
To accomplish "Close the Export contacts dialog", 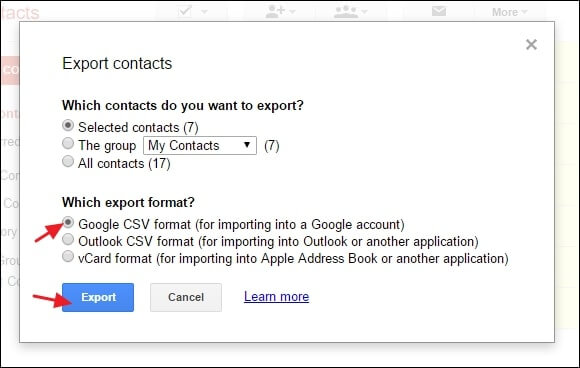I will 531,44.
